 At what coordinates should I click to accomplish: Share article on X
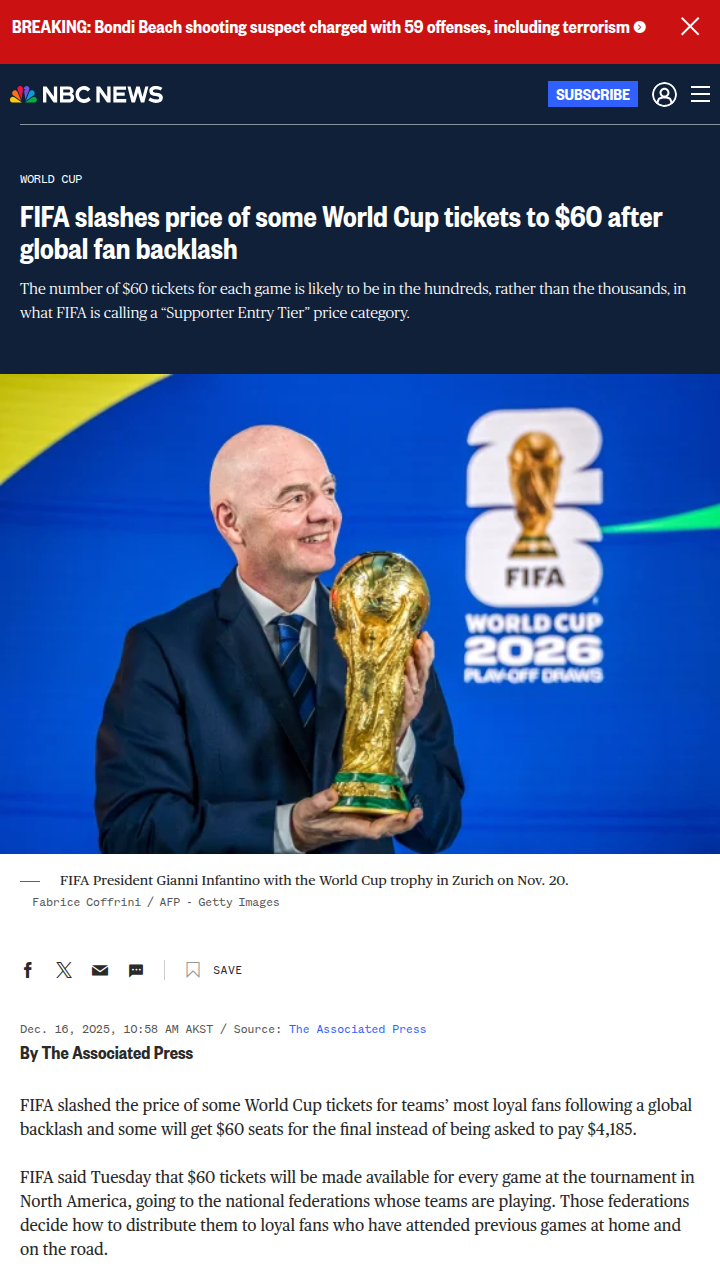click(x=64, y=970)
